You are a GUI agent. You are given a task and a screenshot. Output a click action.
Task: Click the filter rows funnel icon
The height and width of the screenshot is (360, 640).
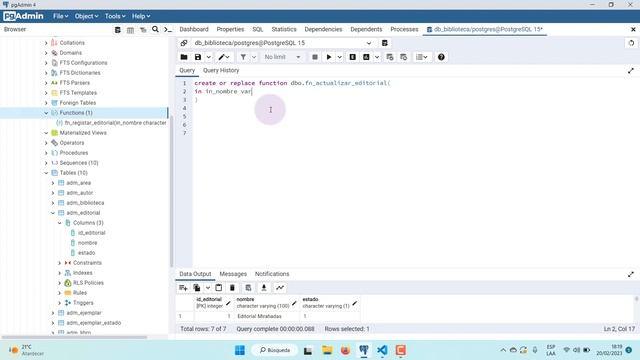point(243,57)
